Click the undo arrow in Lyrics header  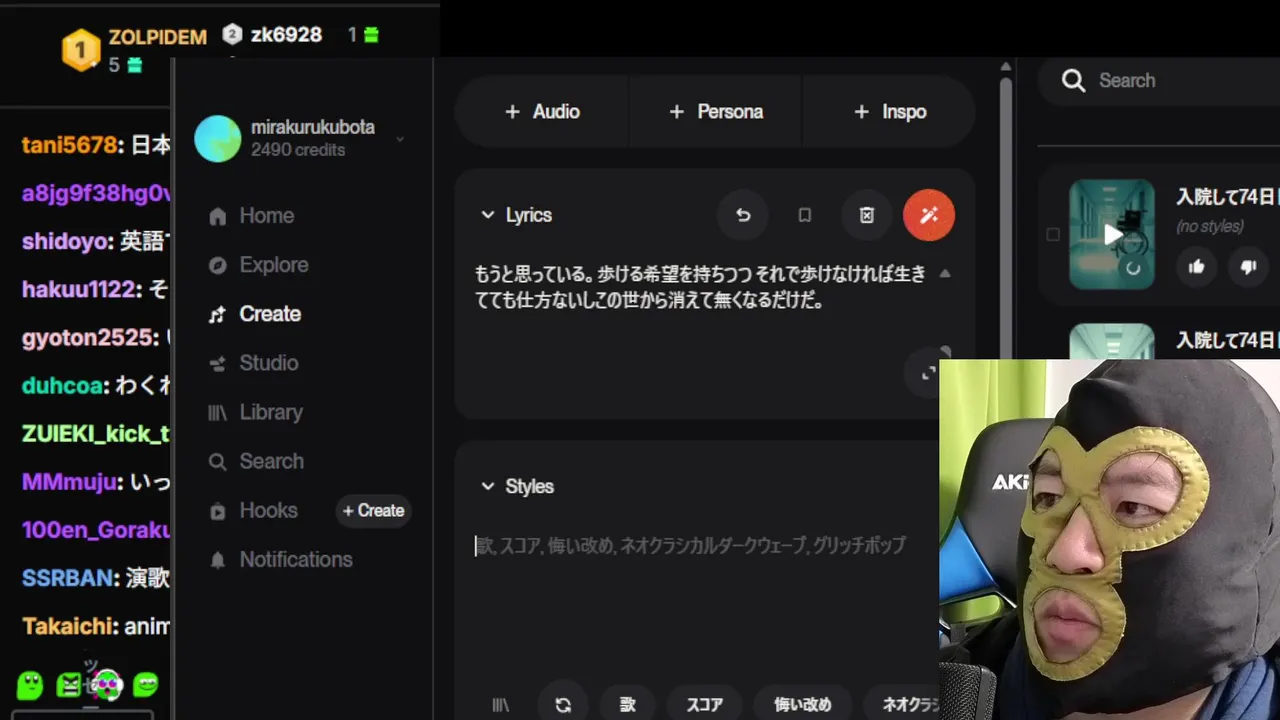743,215
